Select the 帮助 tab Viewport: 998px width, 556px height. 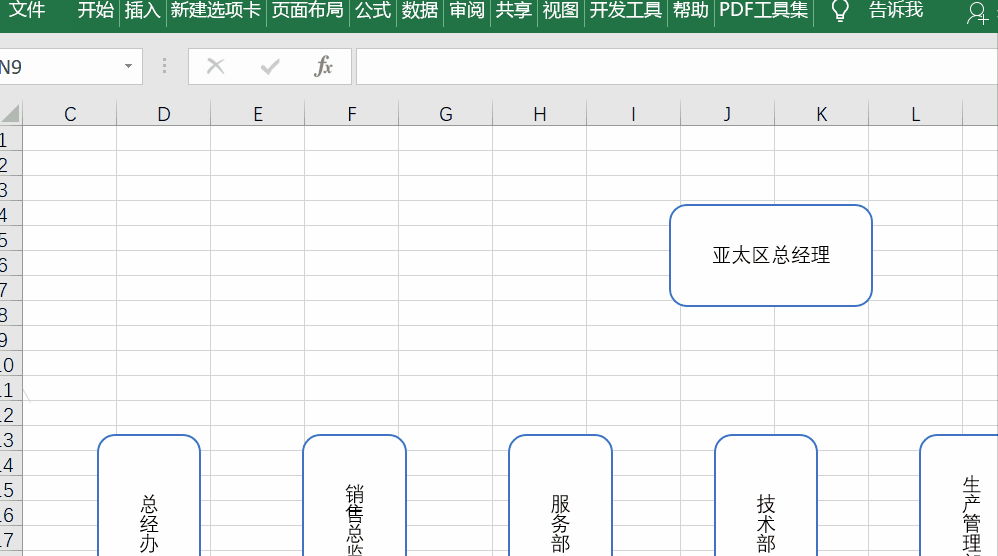click(x=691, y=10)
